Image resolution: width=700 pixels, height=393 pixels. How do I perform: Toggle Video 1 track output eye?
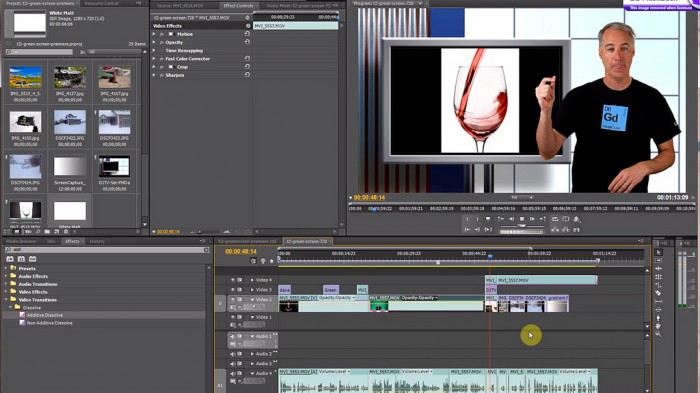coord(233,317)
